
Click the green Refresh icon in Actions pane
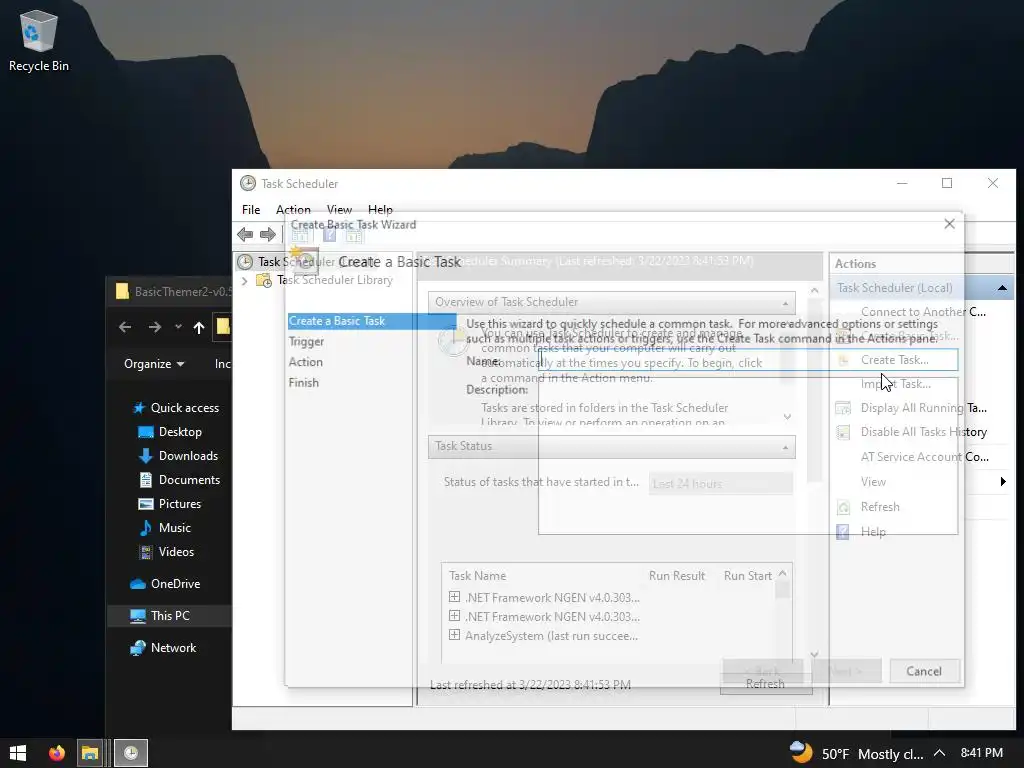coord(843,507)
